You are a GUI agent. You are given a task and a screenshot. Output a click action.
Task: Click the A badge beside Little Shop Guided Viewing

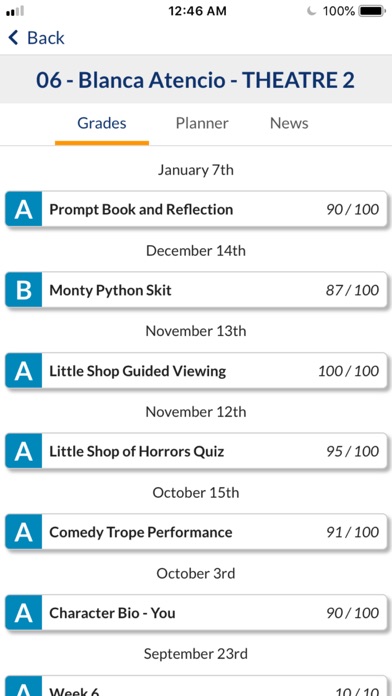tap(24, 371)
